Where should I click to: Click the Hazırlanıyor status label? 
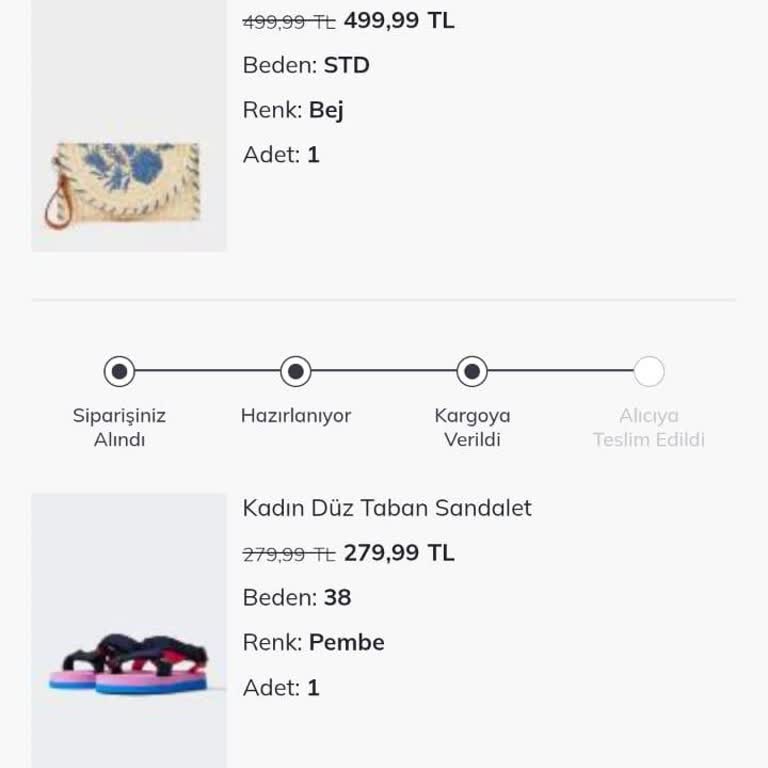pos(296,416)
